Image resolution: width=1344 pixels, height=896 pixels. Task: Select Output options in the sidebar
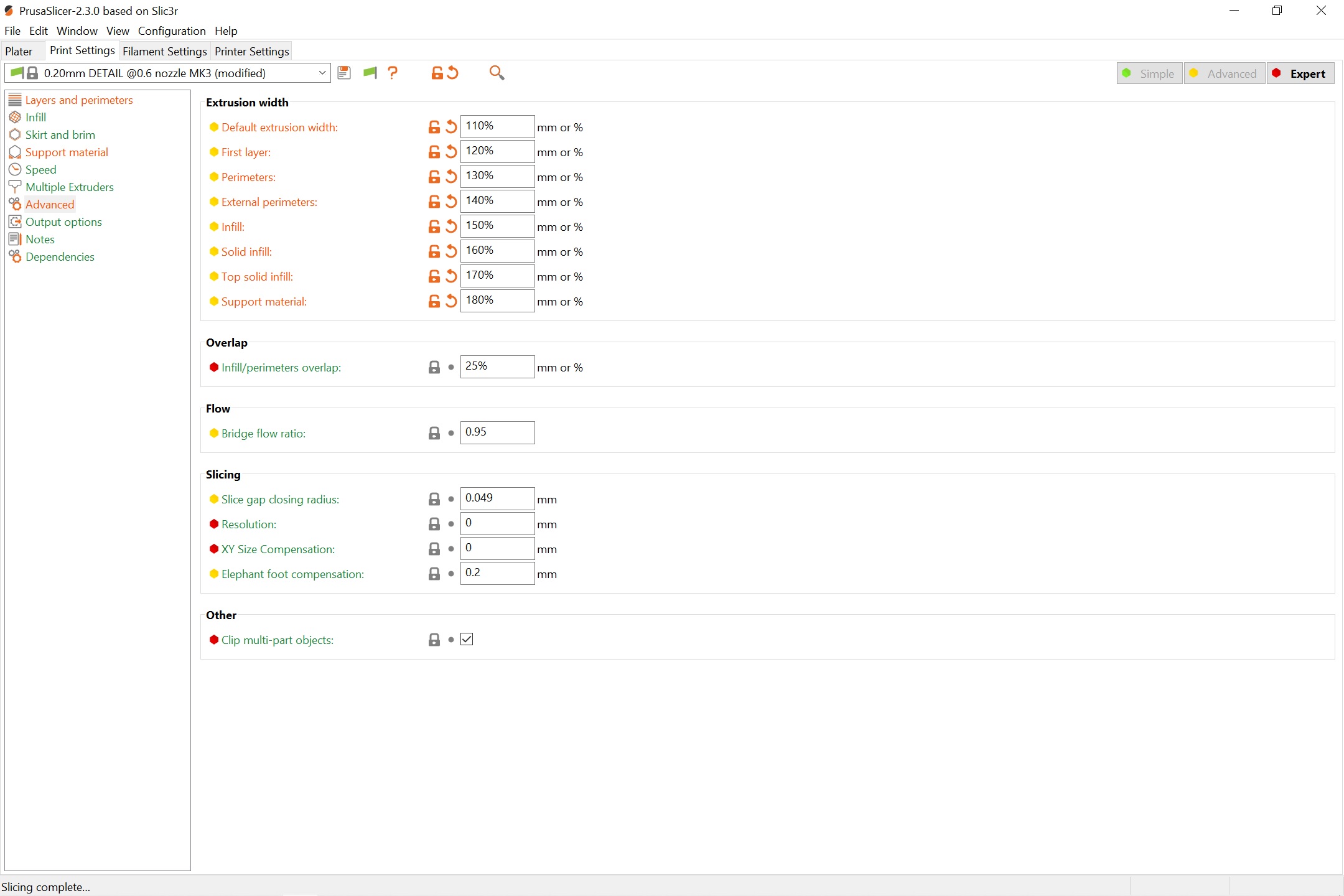click(x=63, y=222)
